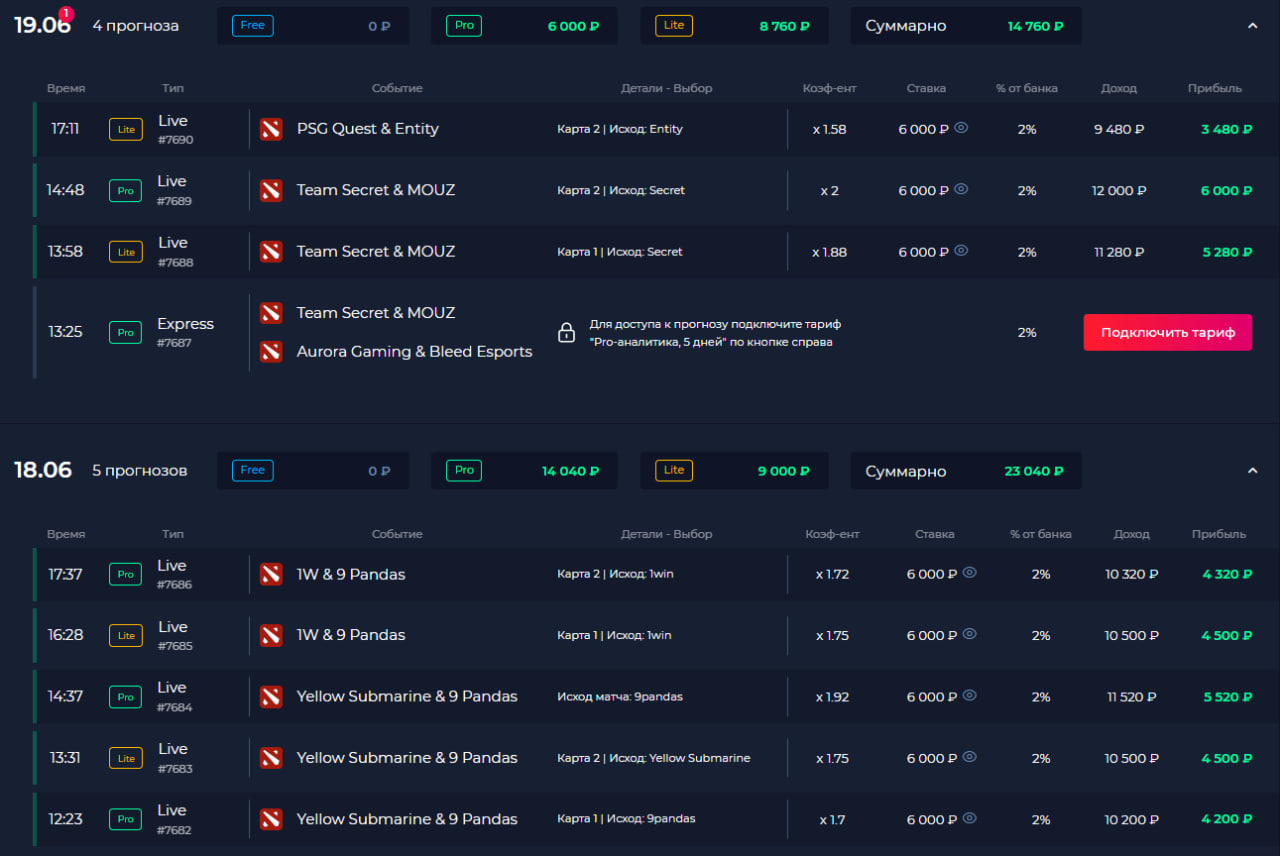Click the Подключить тариф button

click(x=1168, y=333)
